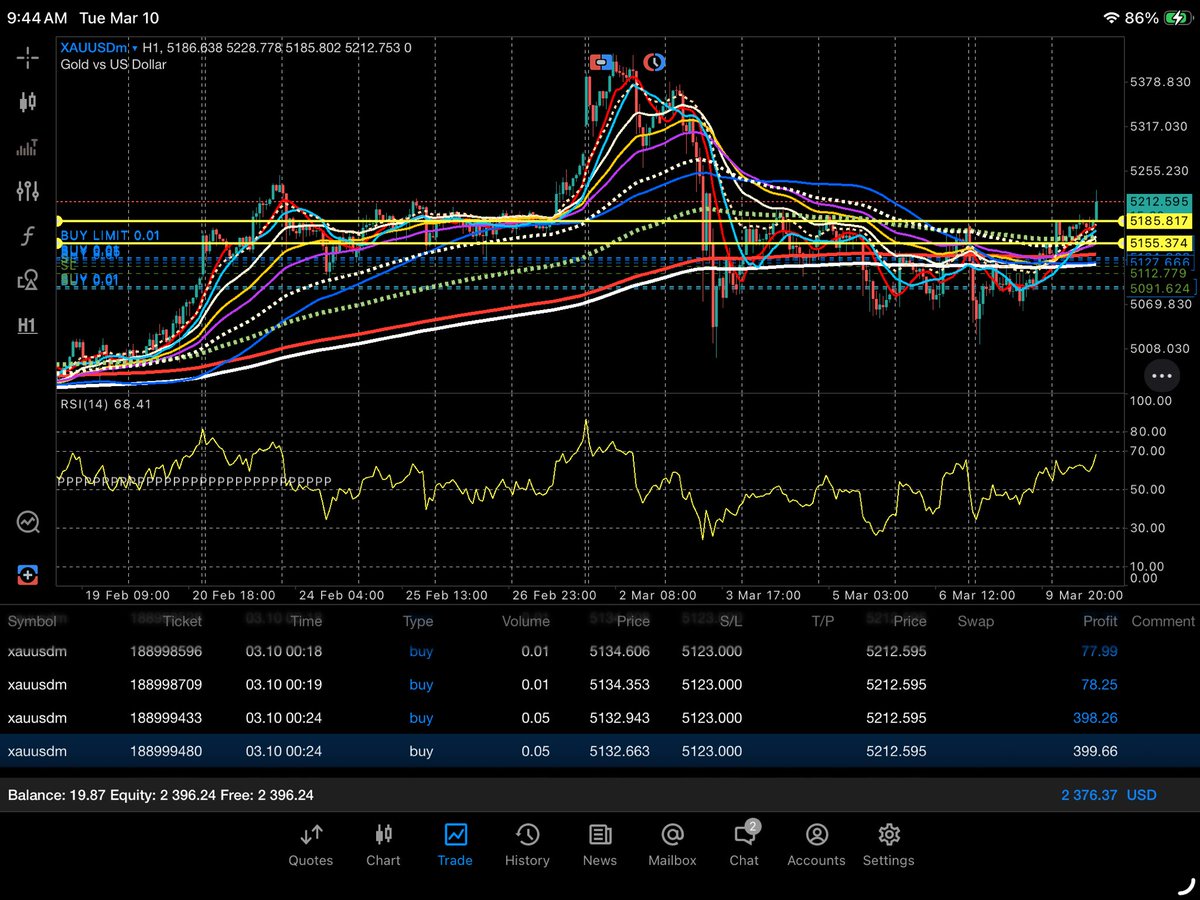Tap the battery indicator icon
The image size is (1200, 900).
tap(1179, 18)
